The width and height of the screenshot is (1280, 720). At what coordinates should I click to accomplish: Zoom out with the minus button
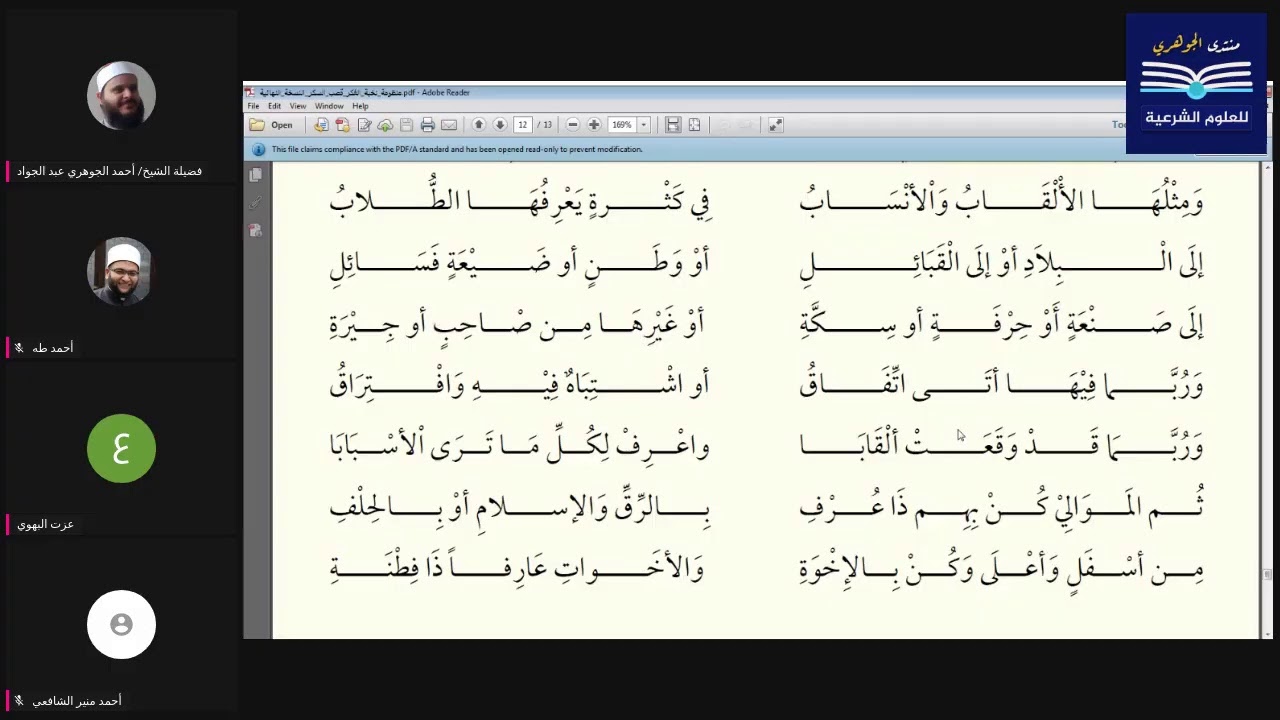pos(573,125)
